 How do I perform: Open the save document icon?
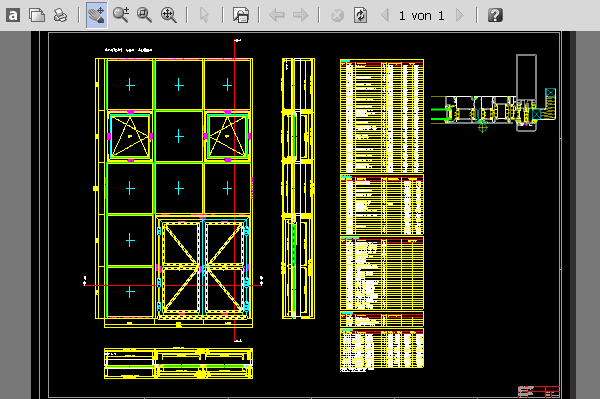click(241, 15)
